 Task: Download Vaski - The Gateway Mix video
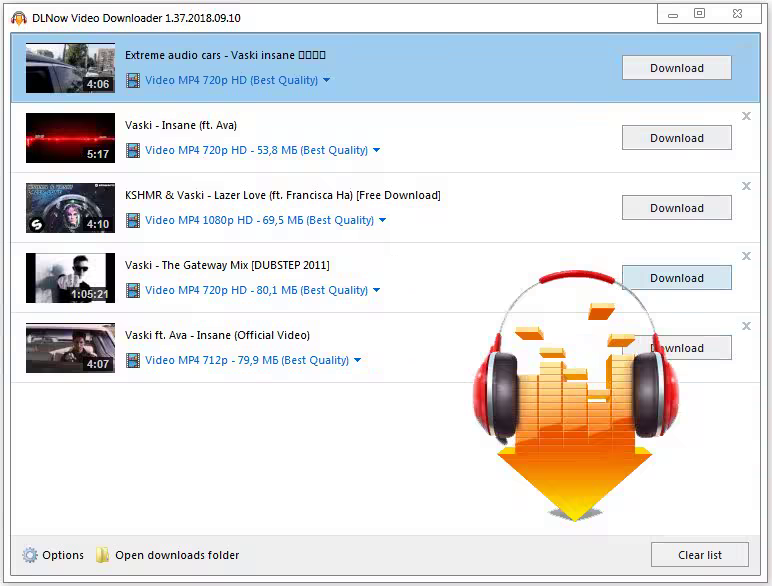point(676,278)
